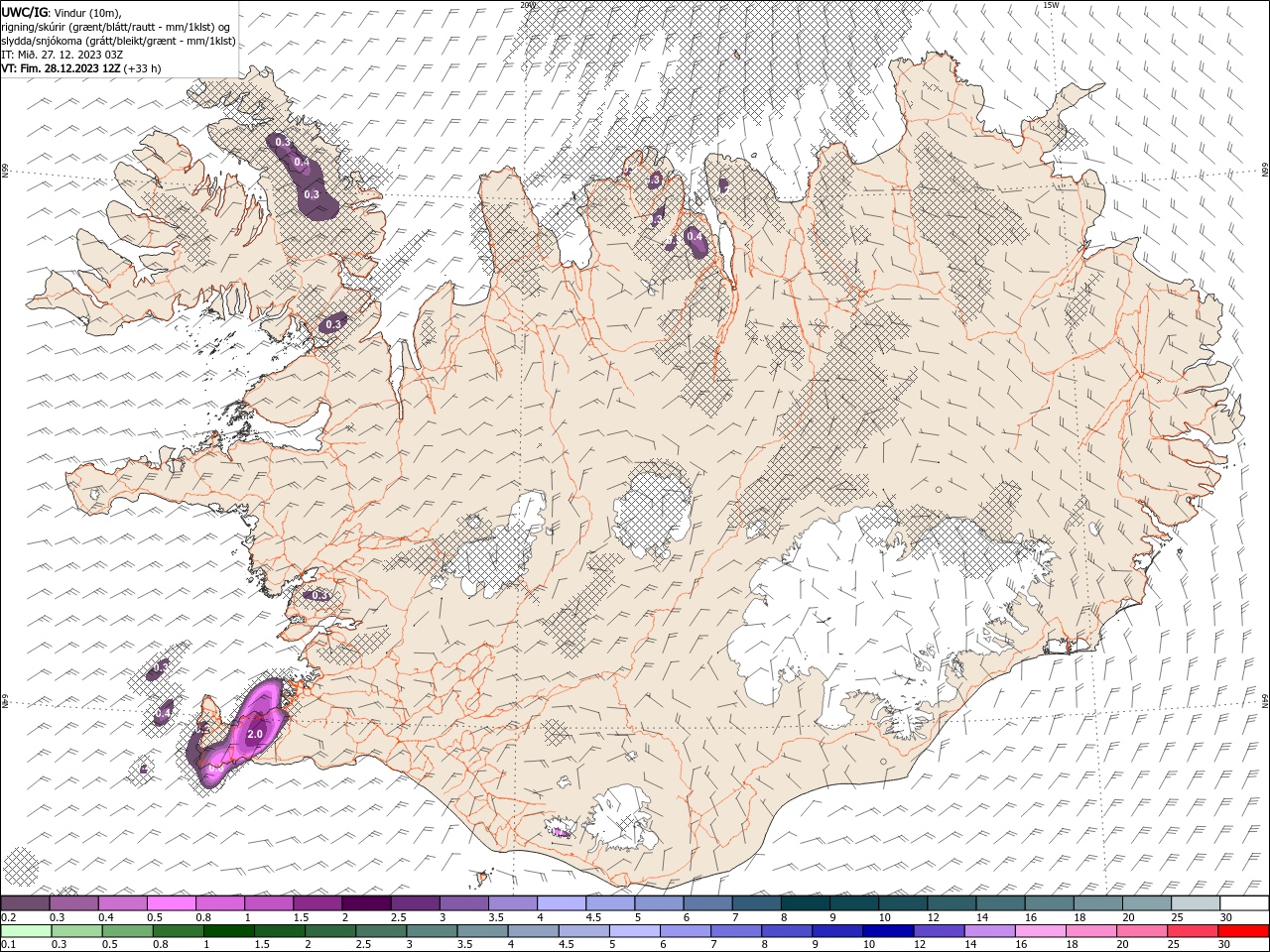1270x952 pixels.
Task: Click the lavender 4 swatch in snow scale
Action: [561, 903]
